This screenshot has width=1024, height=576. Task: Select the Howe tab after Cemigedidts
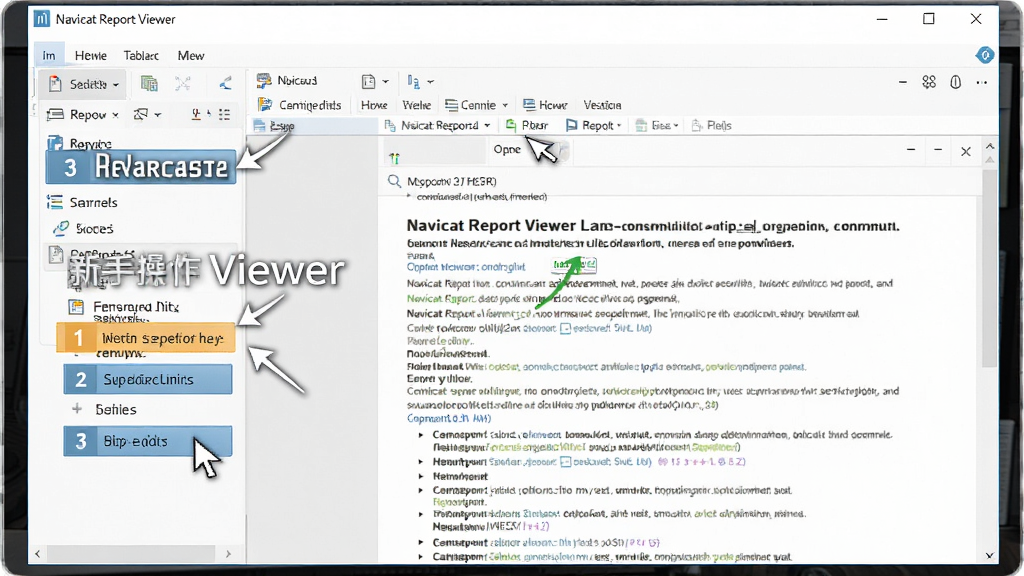[x=374, y=105]
